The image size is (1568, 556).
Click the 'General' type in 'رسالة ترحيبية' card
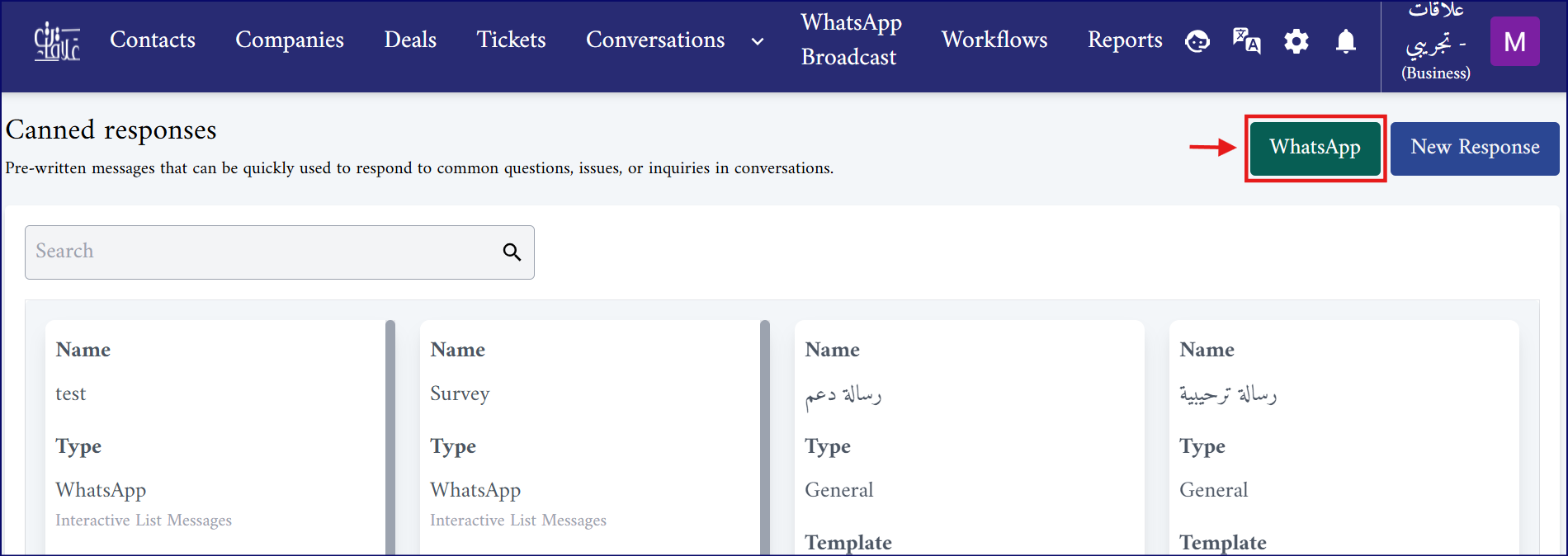coord(1213,490)
